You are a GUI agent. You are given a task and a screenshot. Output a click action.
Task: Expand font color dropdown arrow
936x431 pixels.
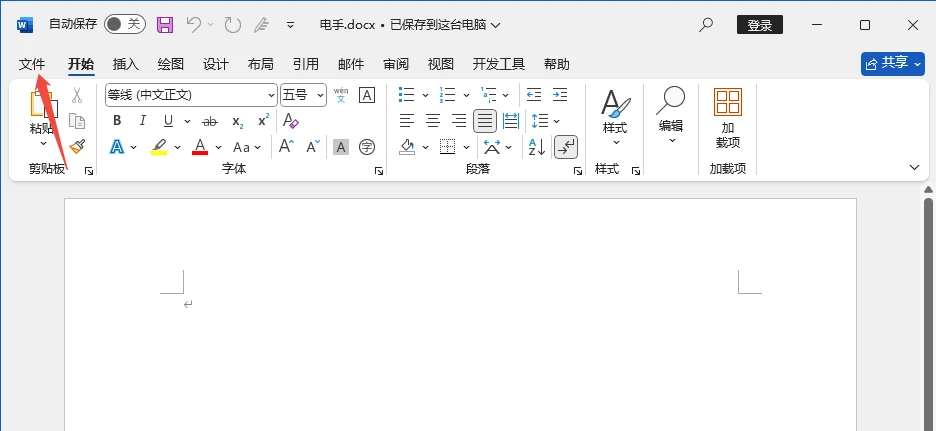tap(218, 147)
